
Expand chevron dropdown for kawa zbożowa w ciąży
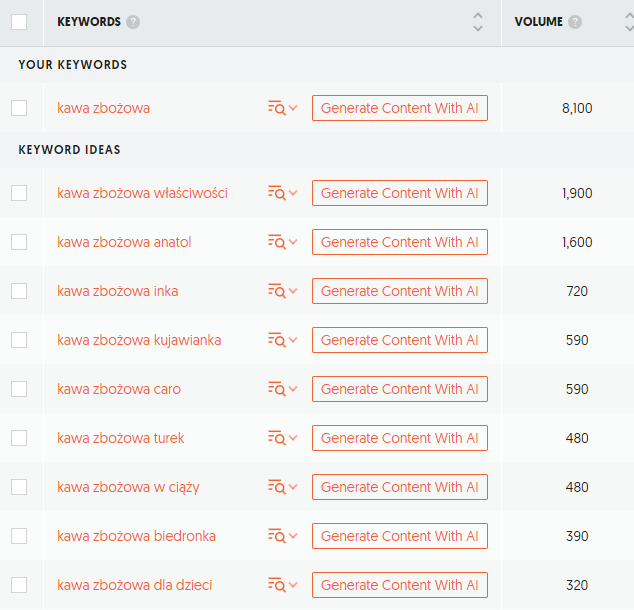click(294, 487)
